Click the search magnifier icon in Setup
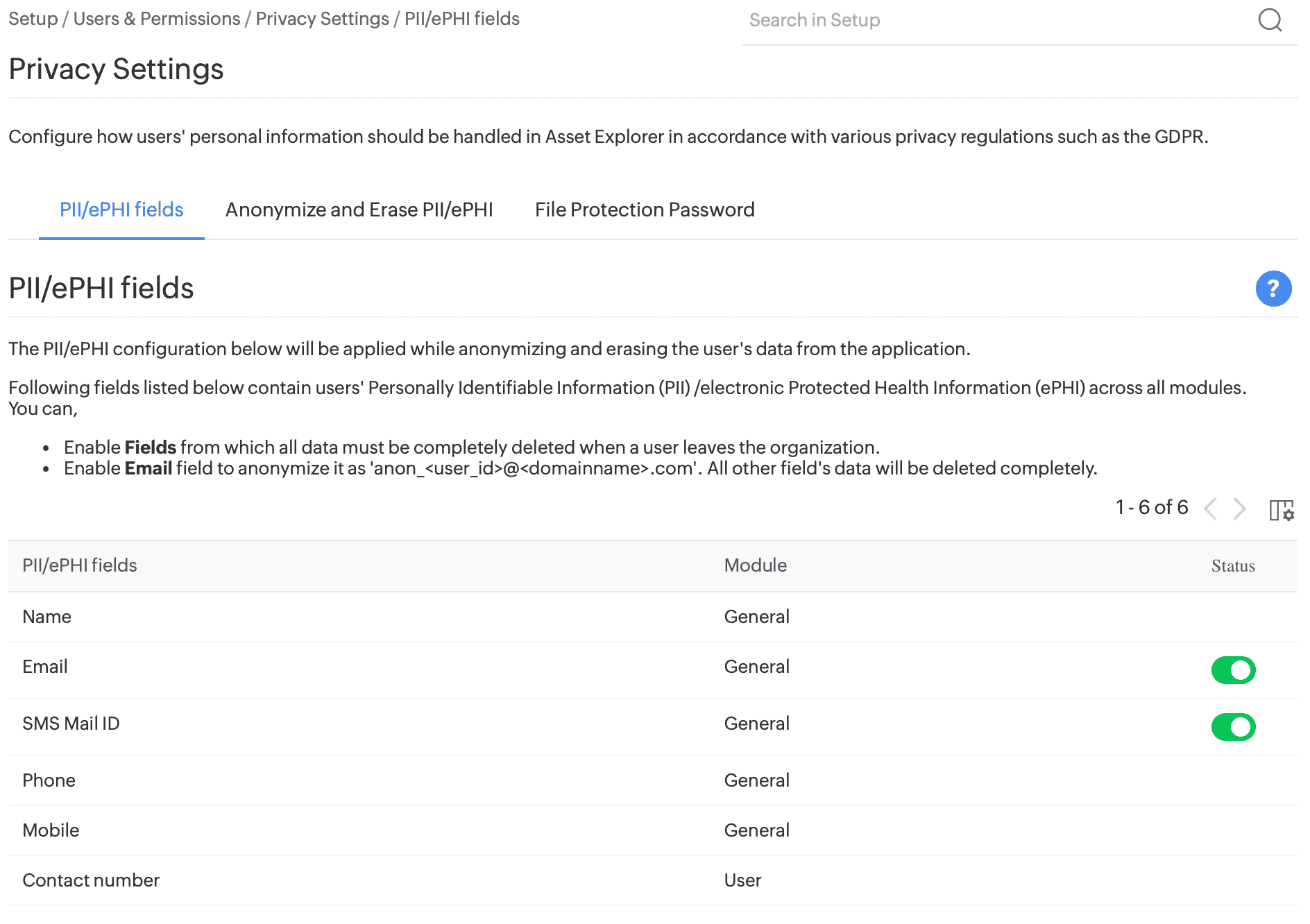Screen dimensions: 1310x924 [1270, 20]
